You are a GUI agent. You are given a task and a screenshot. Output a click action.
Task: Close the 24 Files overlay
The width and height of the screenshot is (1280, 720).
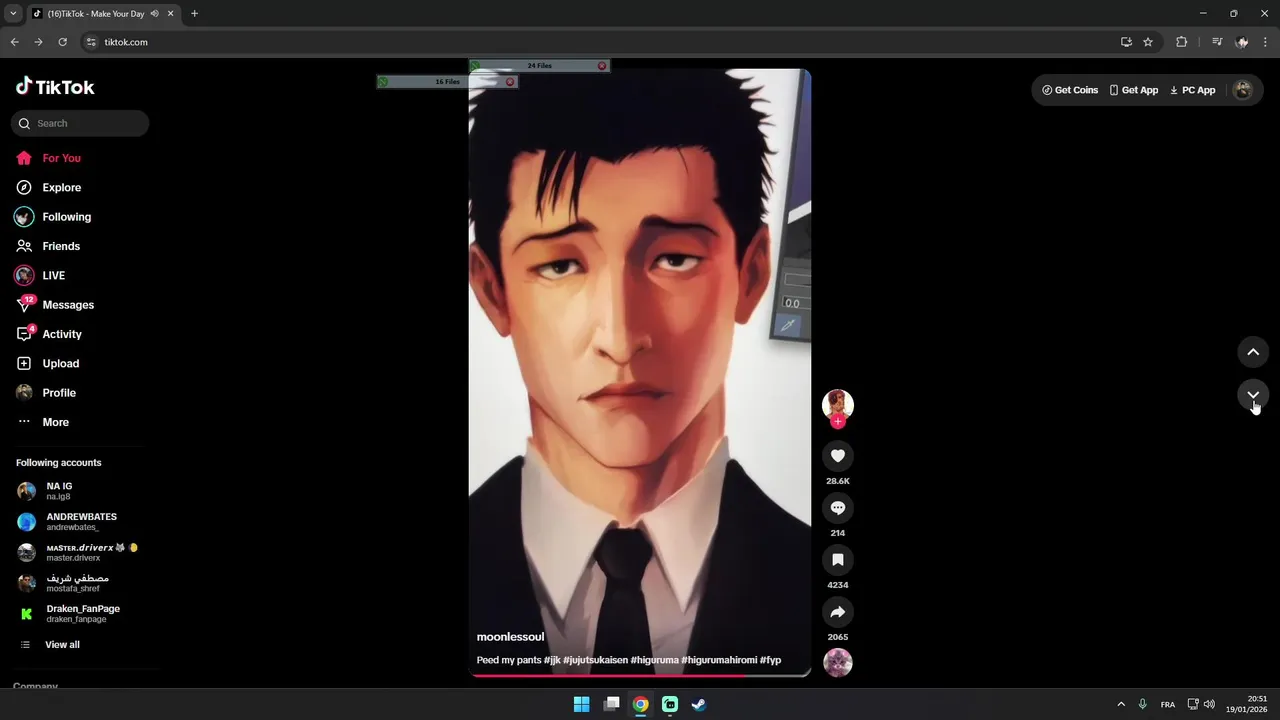click(602, 66)
